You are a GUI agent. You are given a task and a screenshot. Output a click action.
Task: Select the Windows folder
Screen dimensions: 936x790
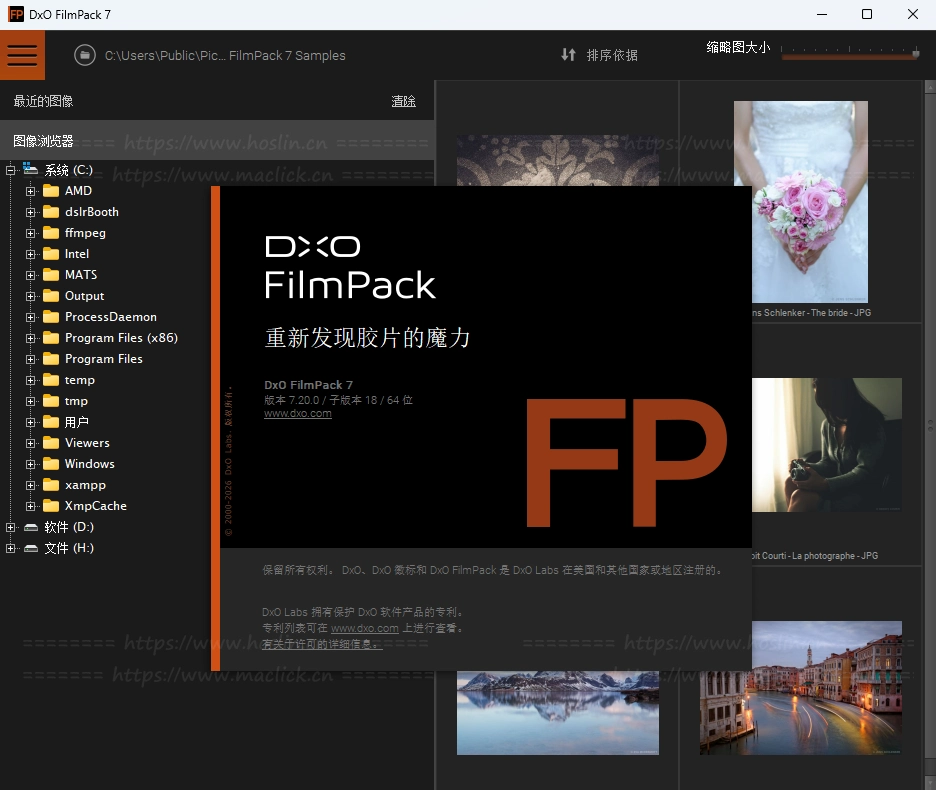click(x=90, y=464)
